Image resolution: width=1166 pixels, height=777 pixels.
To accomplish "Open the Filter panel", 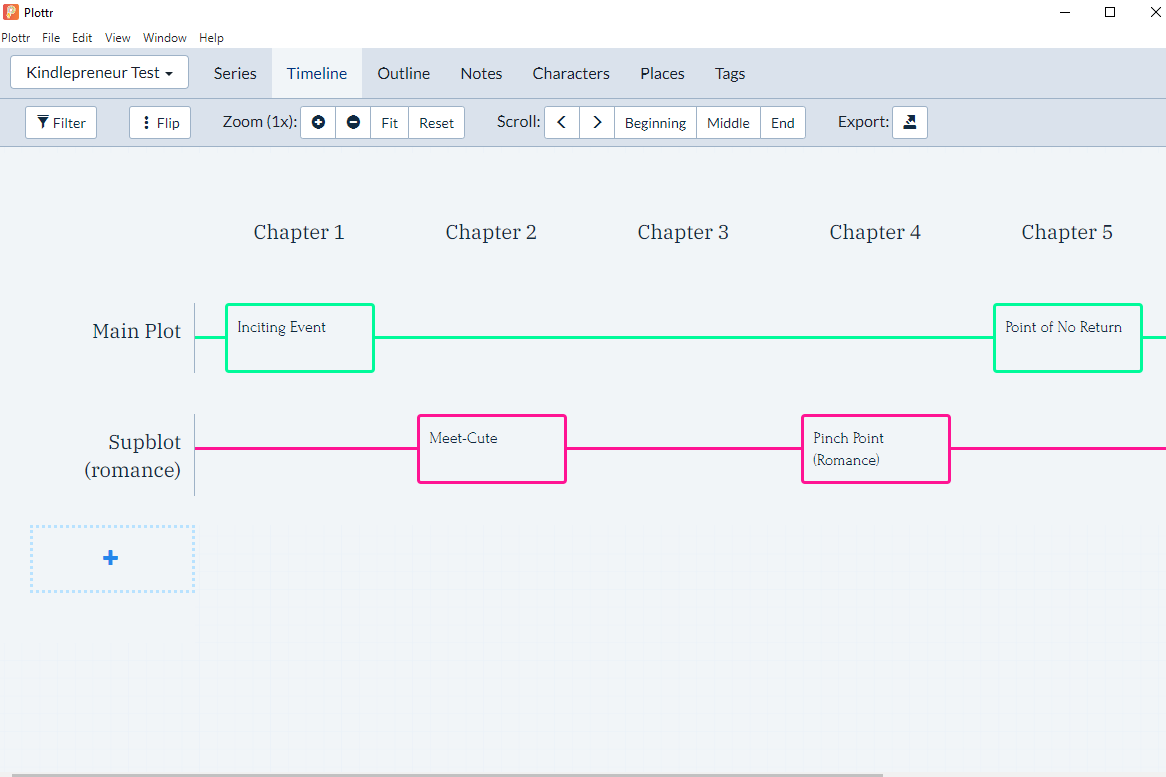I will [x=60, y=122].
